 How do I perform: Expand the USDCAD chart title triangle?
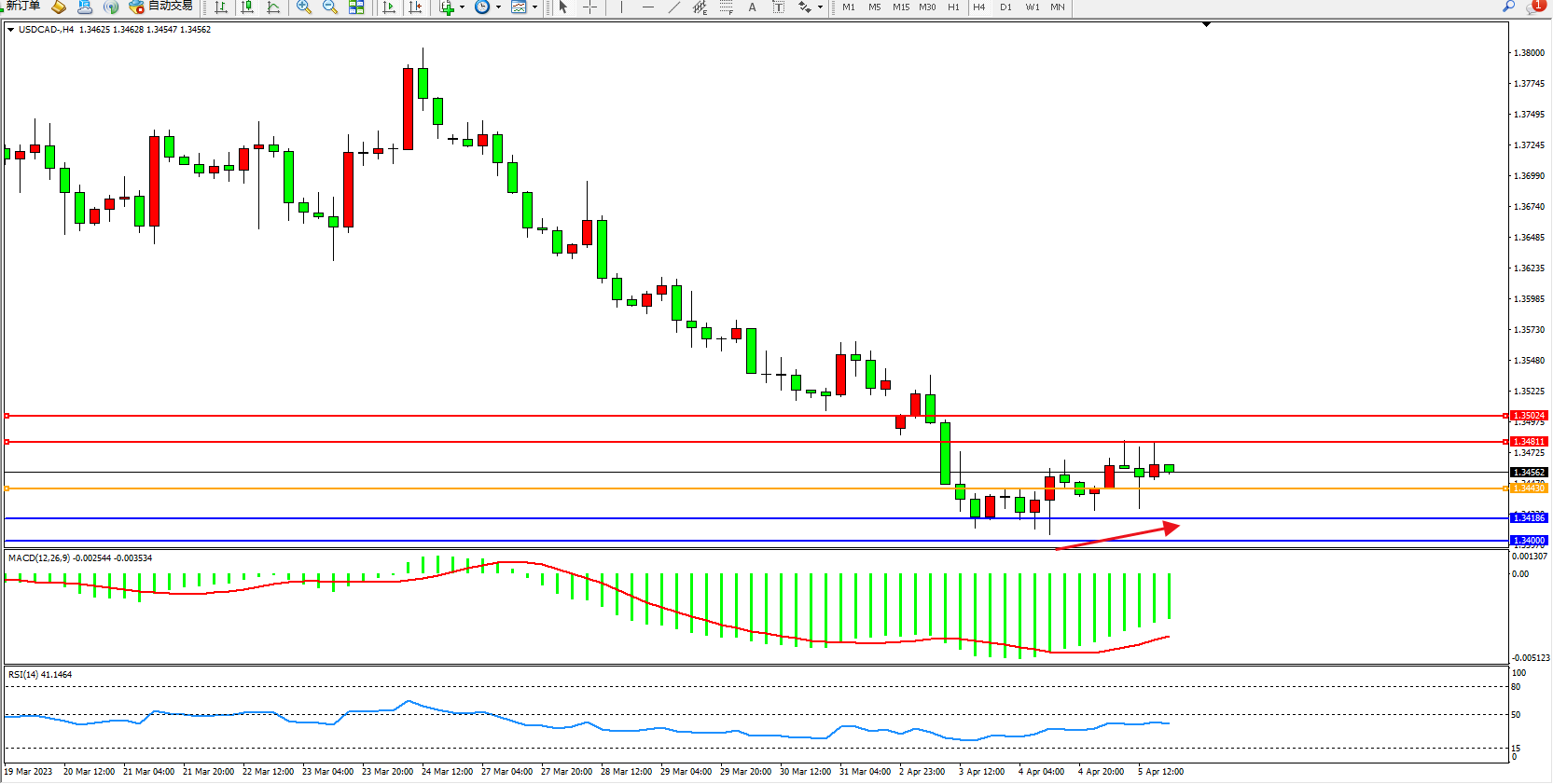tap(10, 30)
